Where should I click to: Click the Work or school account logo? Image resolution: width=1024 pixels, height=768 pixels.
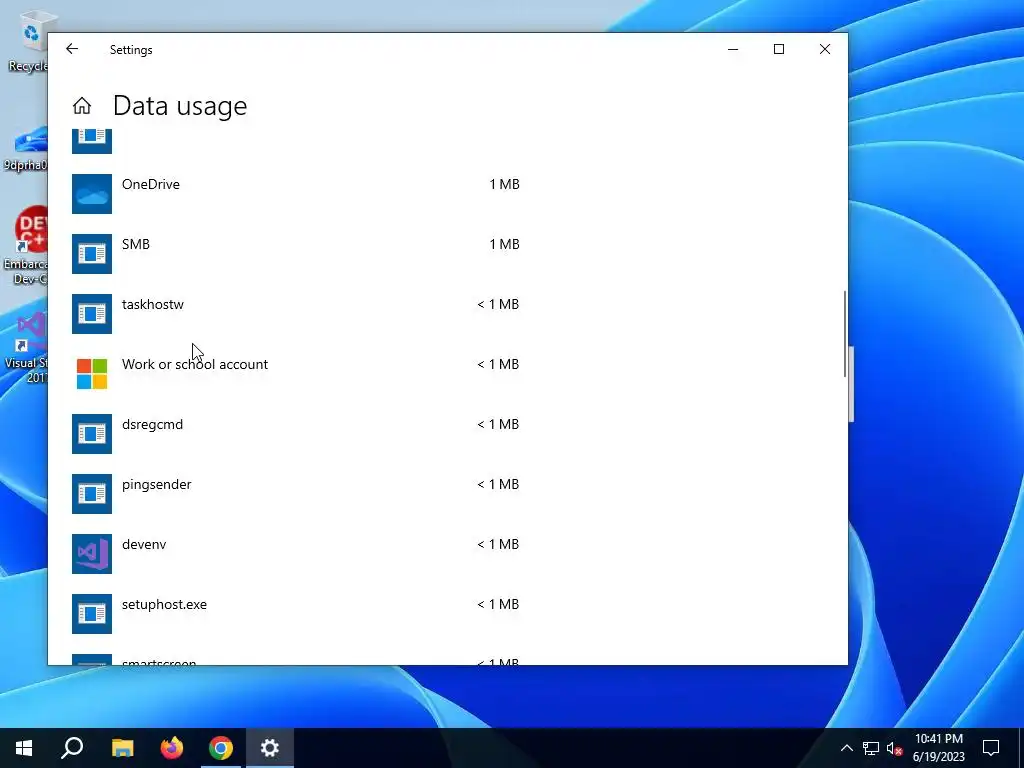coord(92,374)
